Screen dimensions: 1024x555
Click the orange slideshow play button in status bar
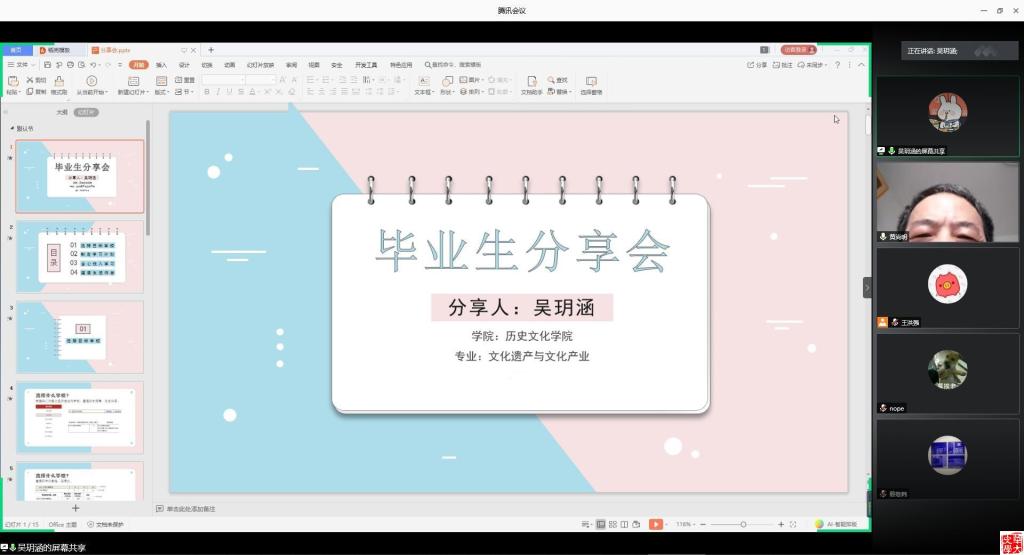[655, 524]
